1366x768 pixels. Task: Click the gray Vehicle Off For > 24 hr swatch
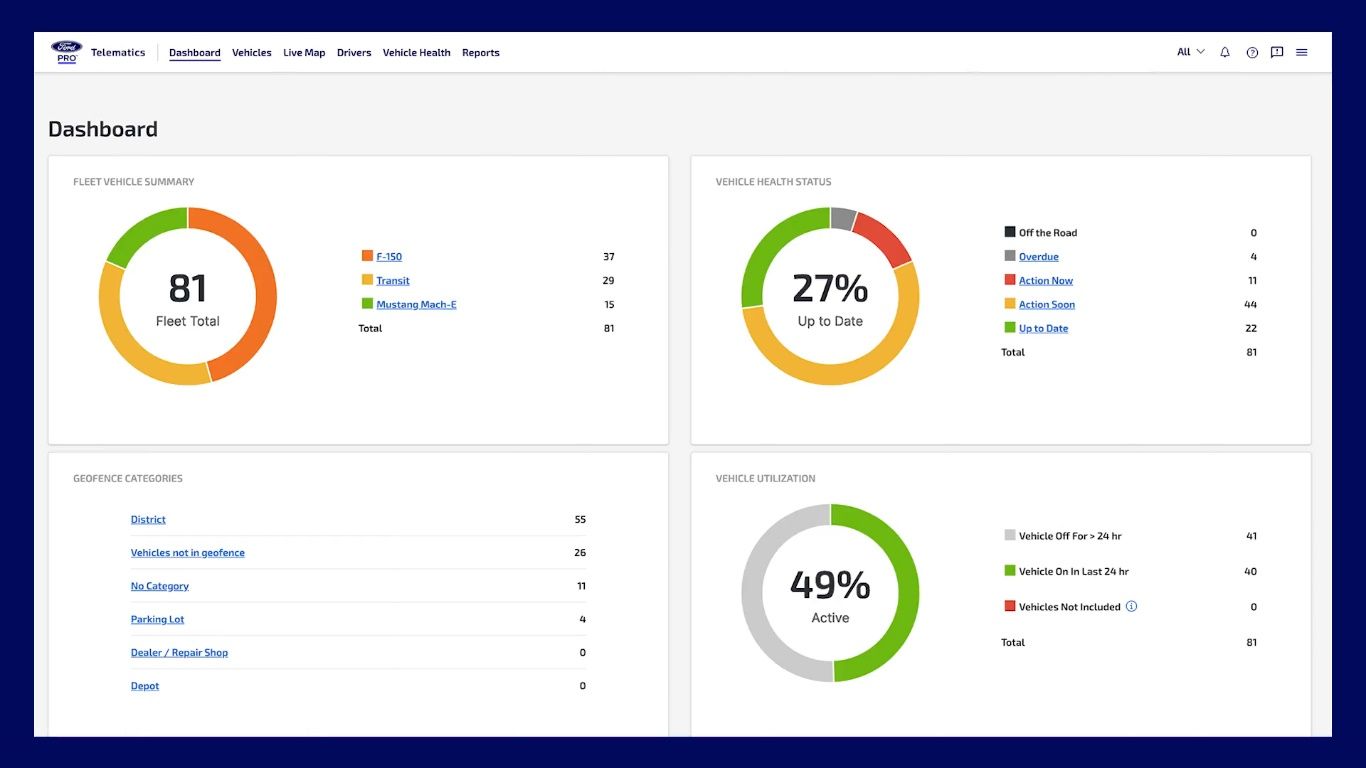[1010, 535]
